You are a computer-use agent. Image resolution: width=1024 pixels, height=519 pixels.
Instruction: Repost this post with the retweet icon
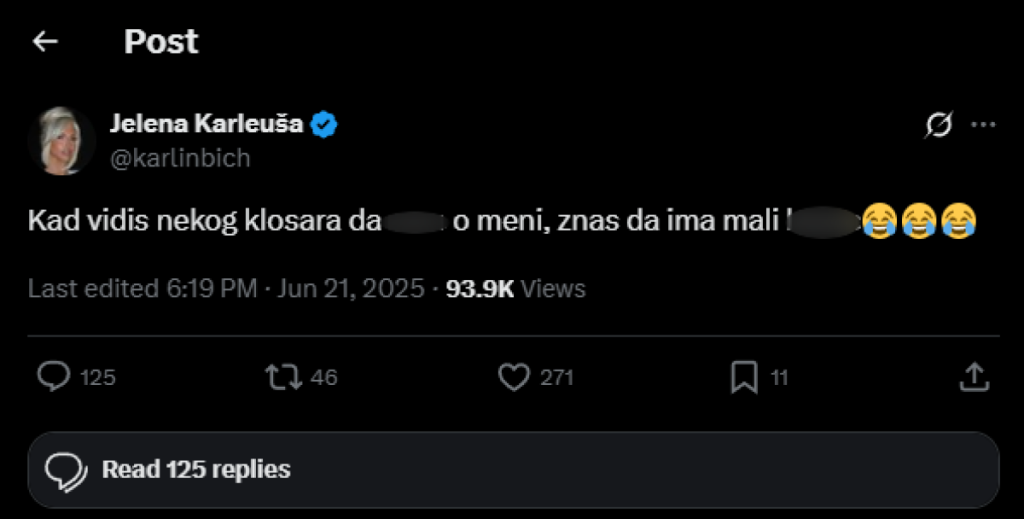pyautogui.click(x=283, y=376)
